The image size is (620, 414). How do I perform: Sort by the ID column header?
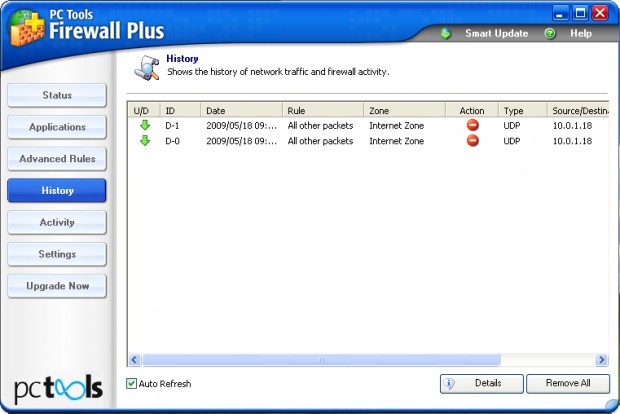(180, 110)
